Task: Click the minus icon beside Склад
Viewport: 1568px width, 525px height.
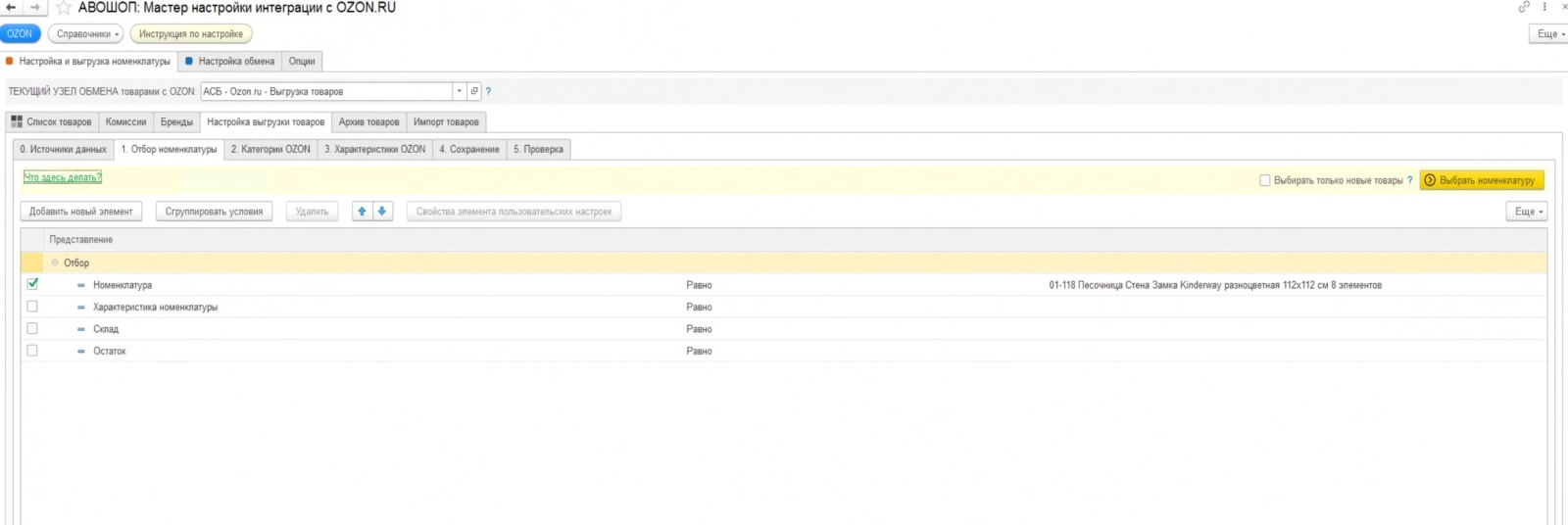Action: click(x=81, y=329)
